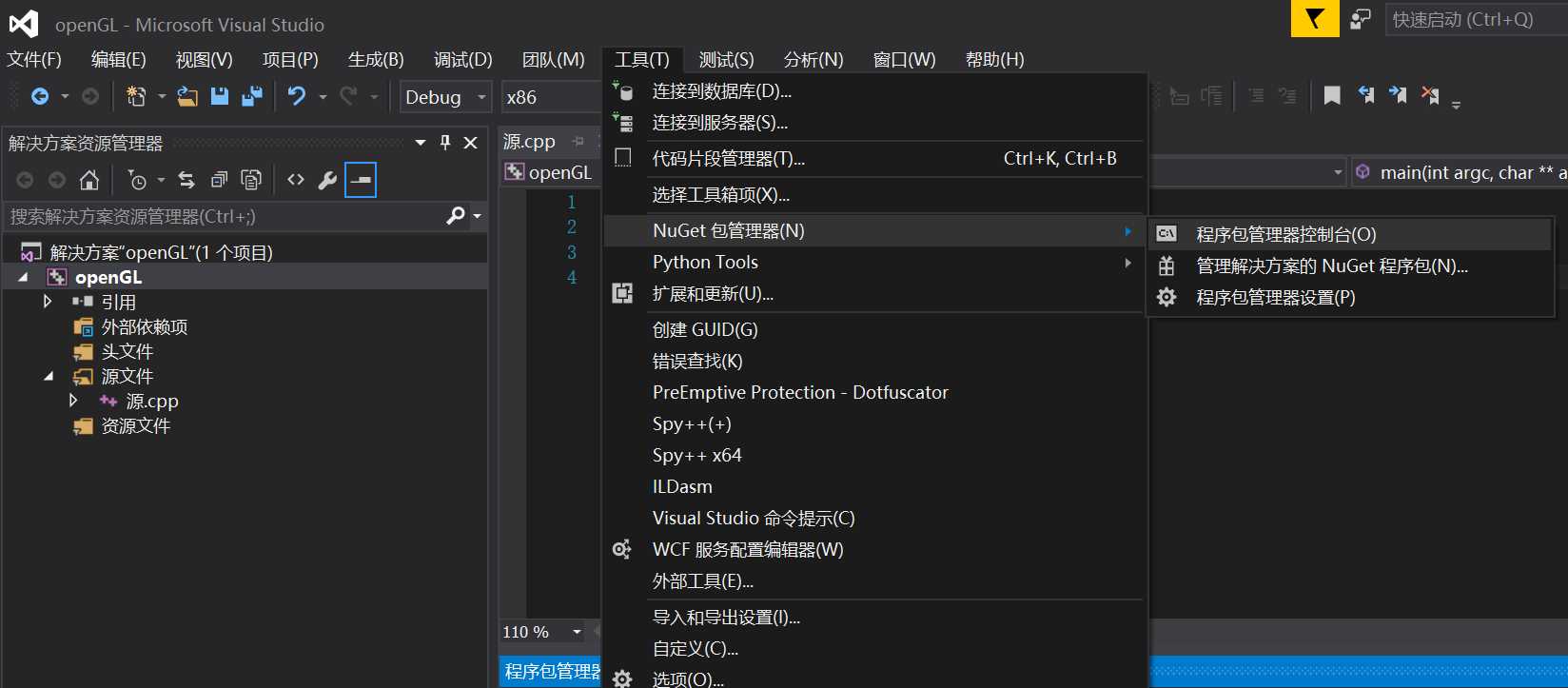The image size is (1568, 688).
Task: Choose 代码片段管理器(T) menu entry
Action: coord(873,159)
